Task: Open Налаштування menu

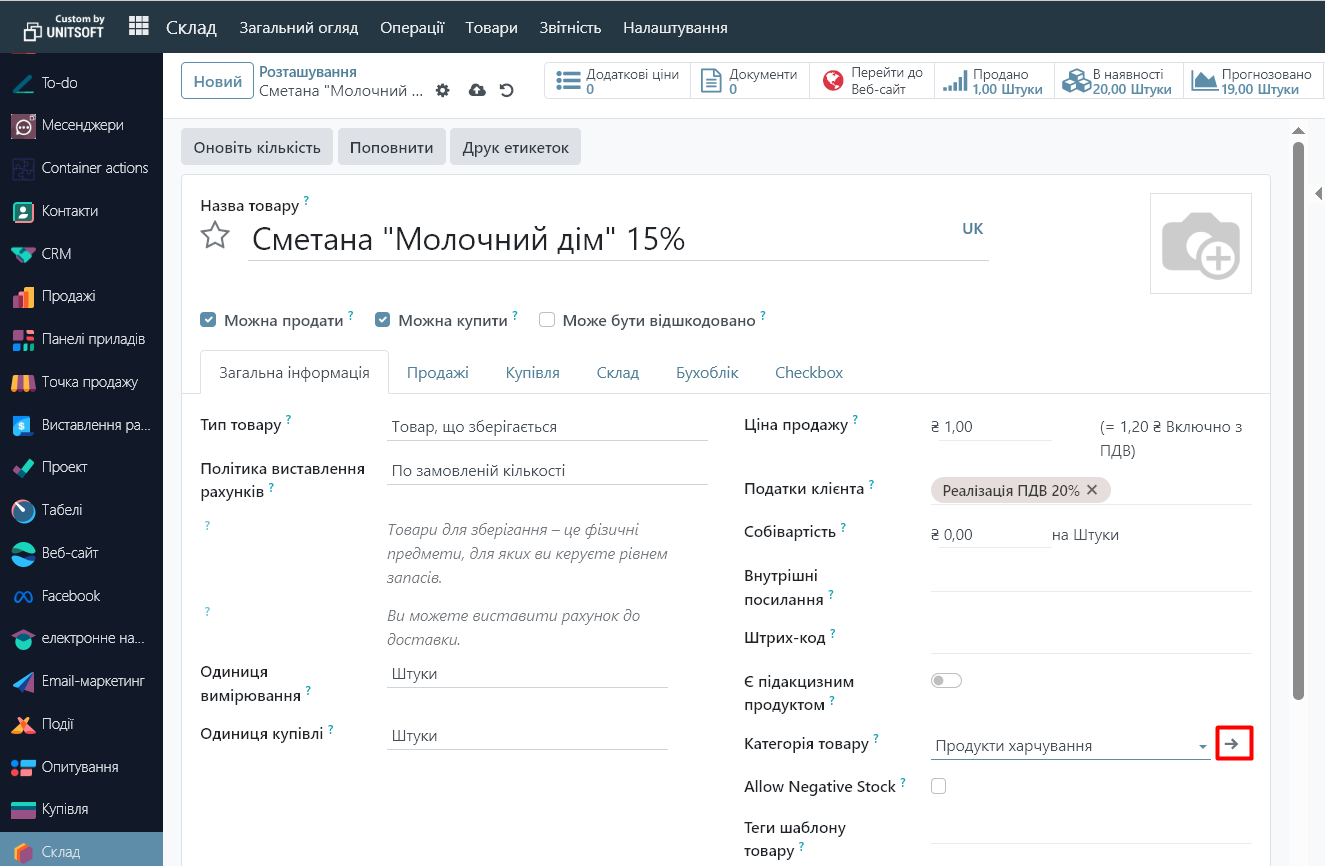Action: point(675,27)
